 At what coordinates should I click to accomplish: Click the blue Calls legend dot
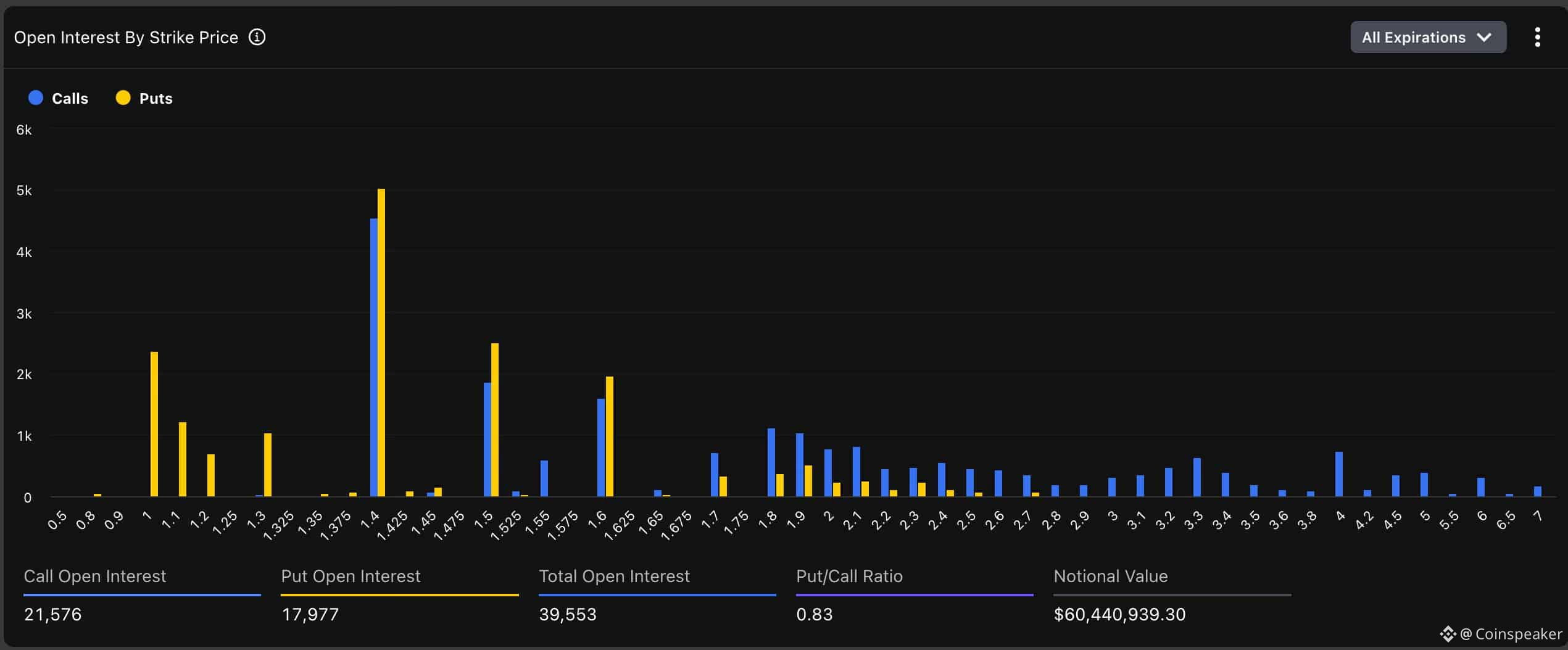[36, 98]
